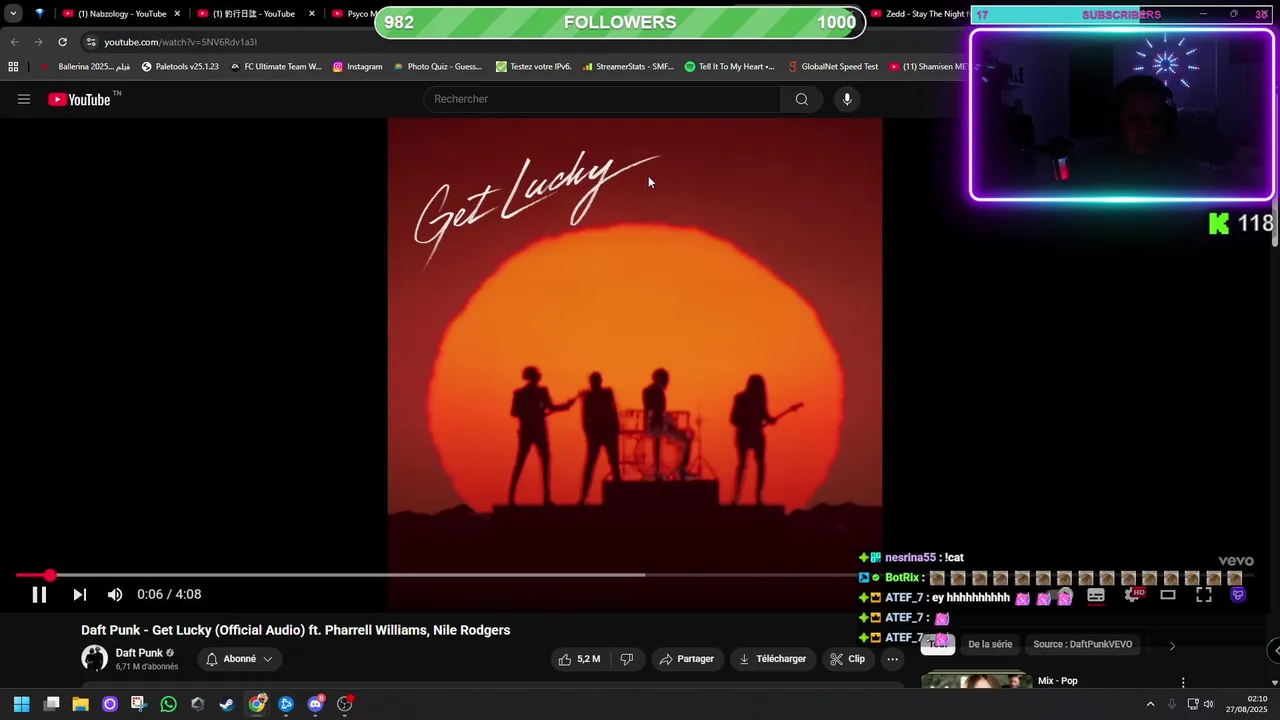Open the YouTube hamburger guide menu
This screenshot has width=1280, height=720.
[24, 99]
